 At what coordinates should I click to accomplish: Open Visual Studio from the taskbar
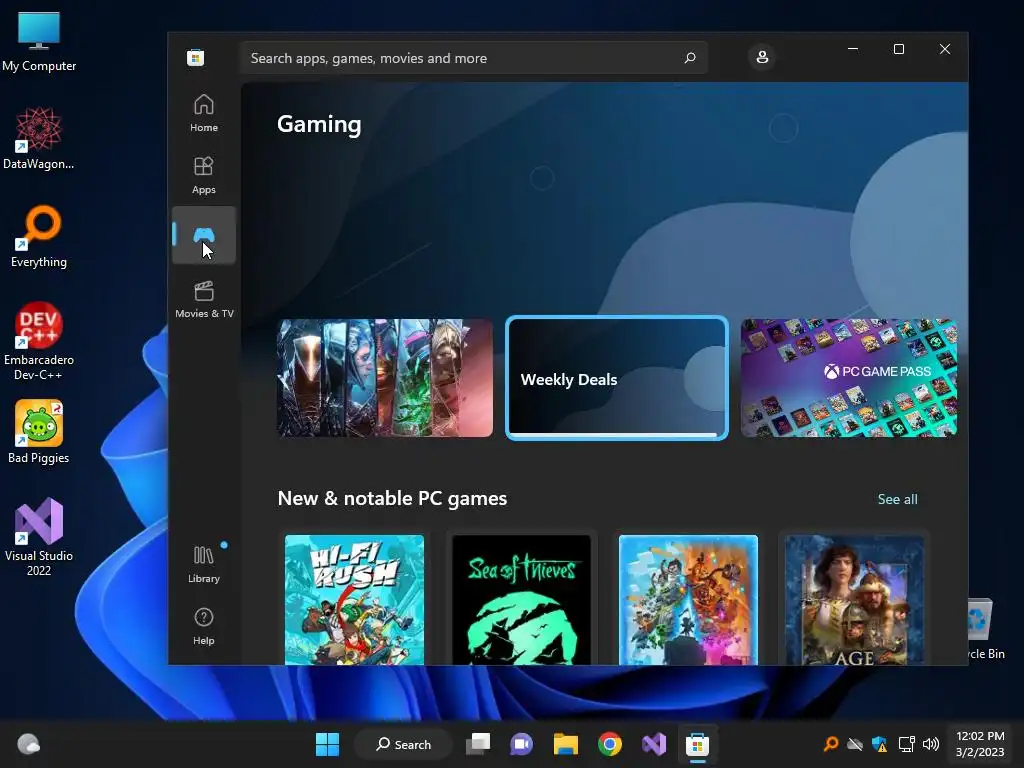pyautogui.click(x=654, y=744)
